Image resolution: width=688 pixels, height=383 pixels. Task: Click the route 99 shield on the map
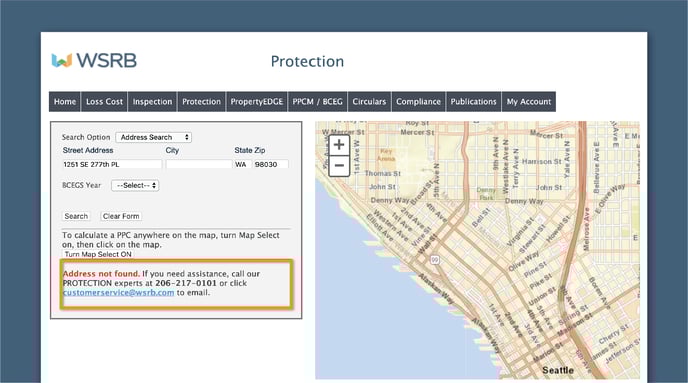click(434, 260)
